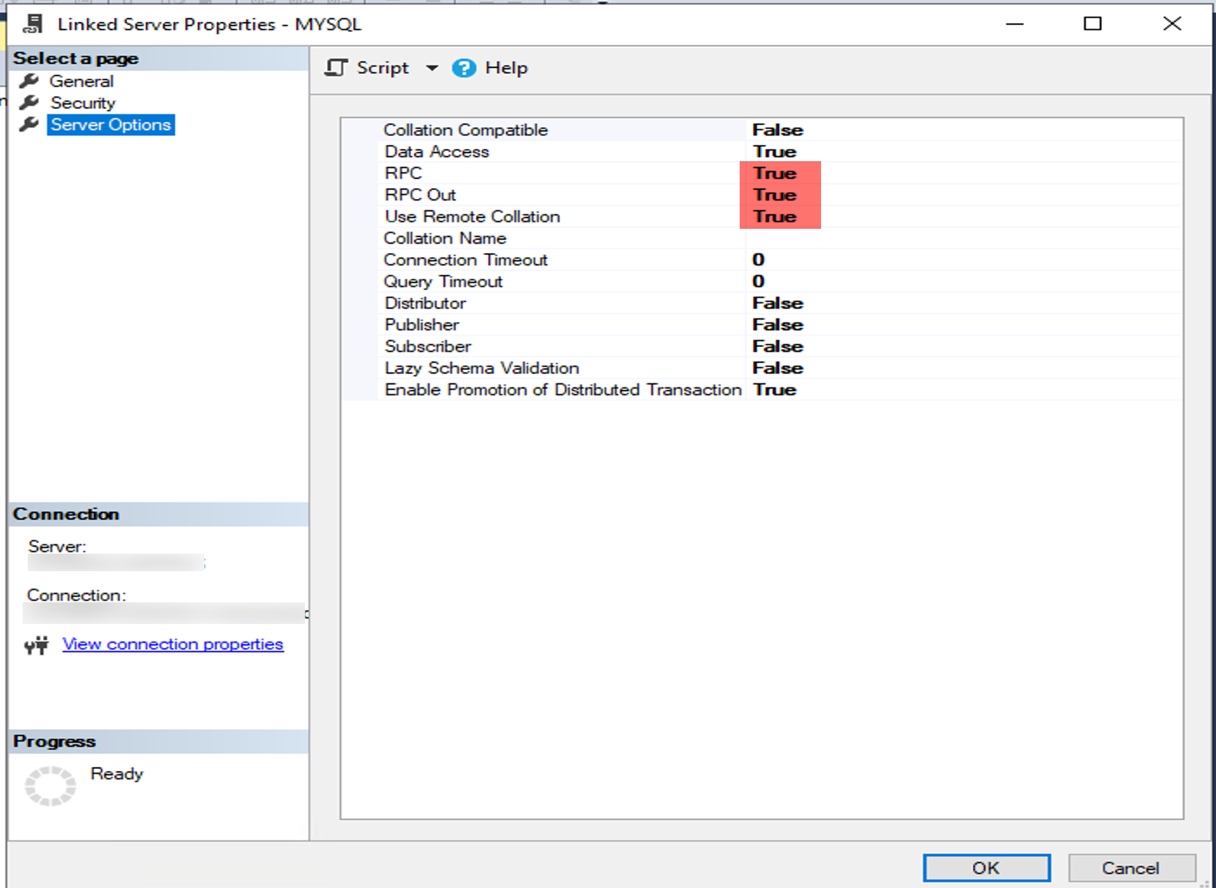Click the Cancel button
Viewport: 1216px width, 888px height.
(x=1131, y=867)
